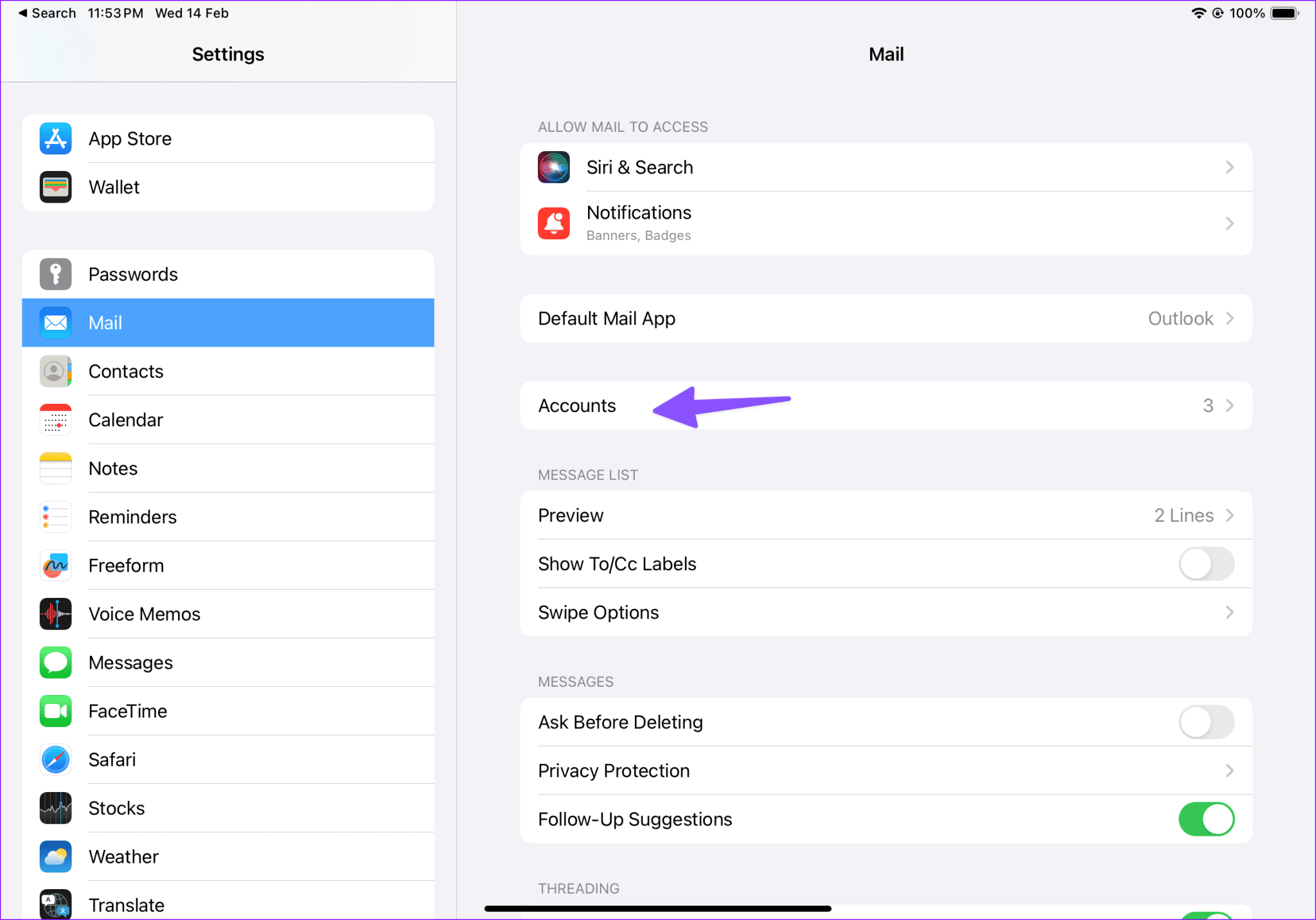This screenshot has width=1316, height=920.
Task: Tap the battery indicator in status bar
Action: click(x=1283, y=12)
